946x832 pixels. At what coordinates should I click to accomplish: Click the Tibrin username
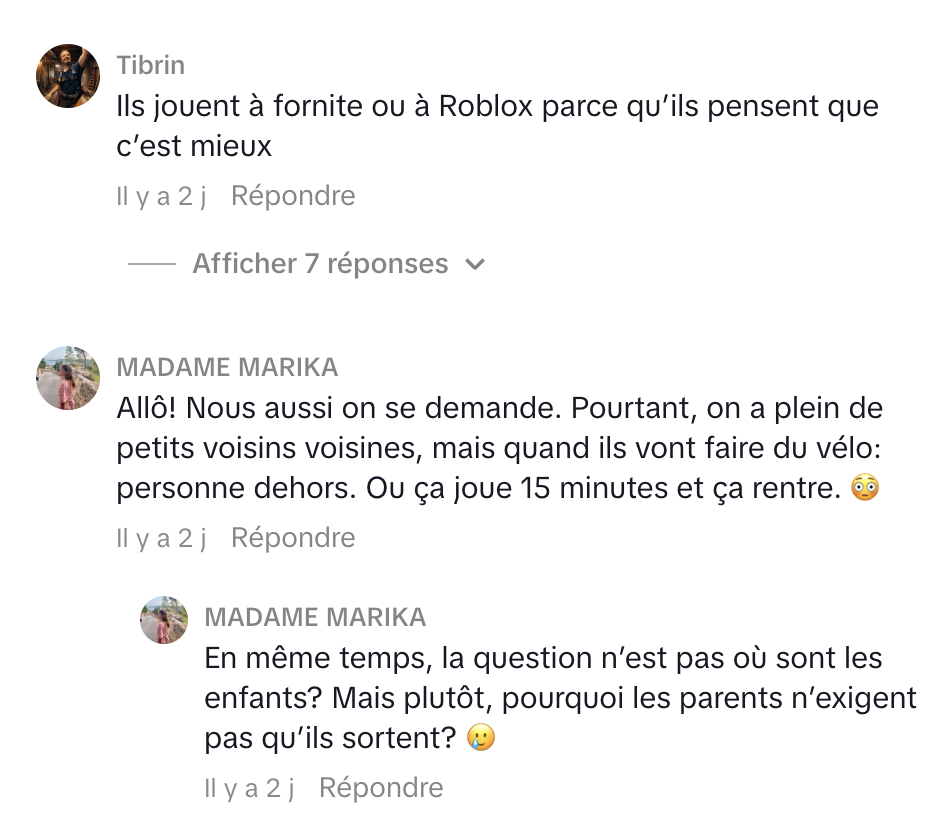[150, 66]
